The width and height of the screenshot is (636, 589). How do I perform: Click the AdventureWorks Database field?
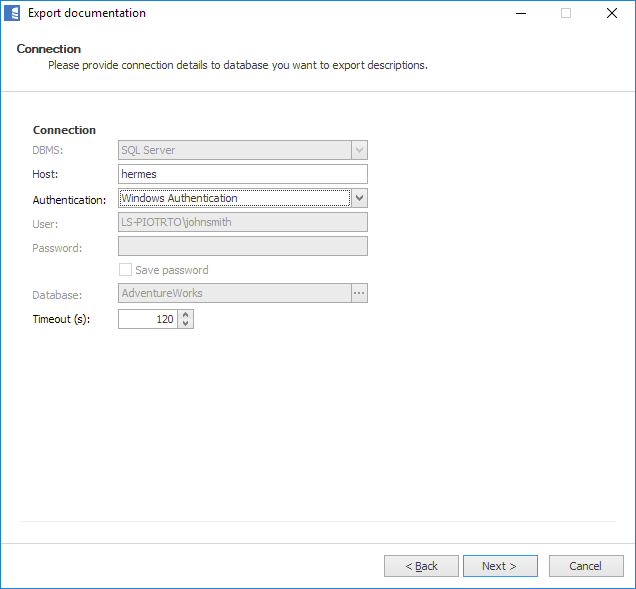234,293
